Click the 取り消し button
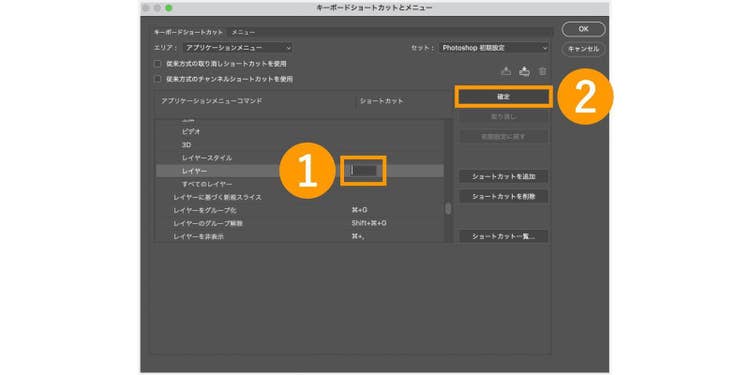The image size is (750, 375). tap(504, 117)
